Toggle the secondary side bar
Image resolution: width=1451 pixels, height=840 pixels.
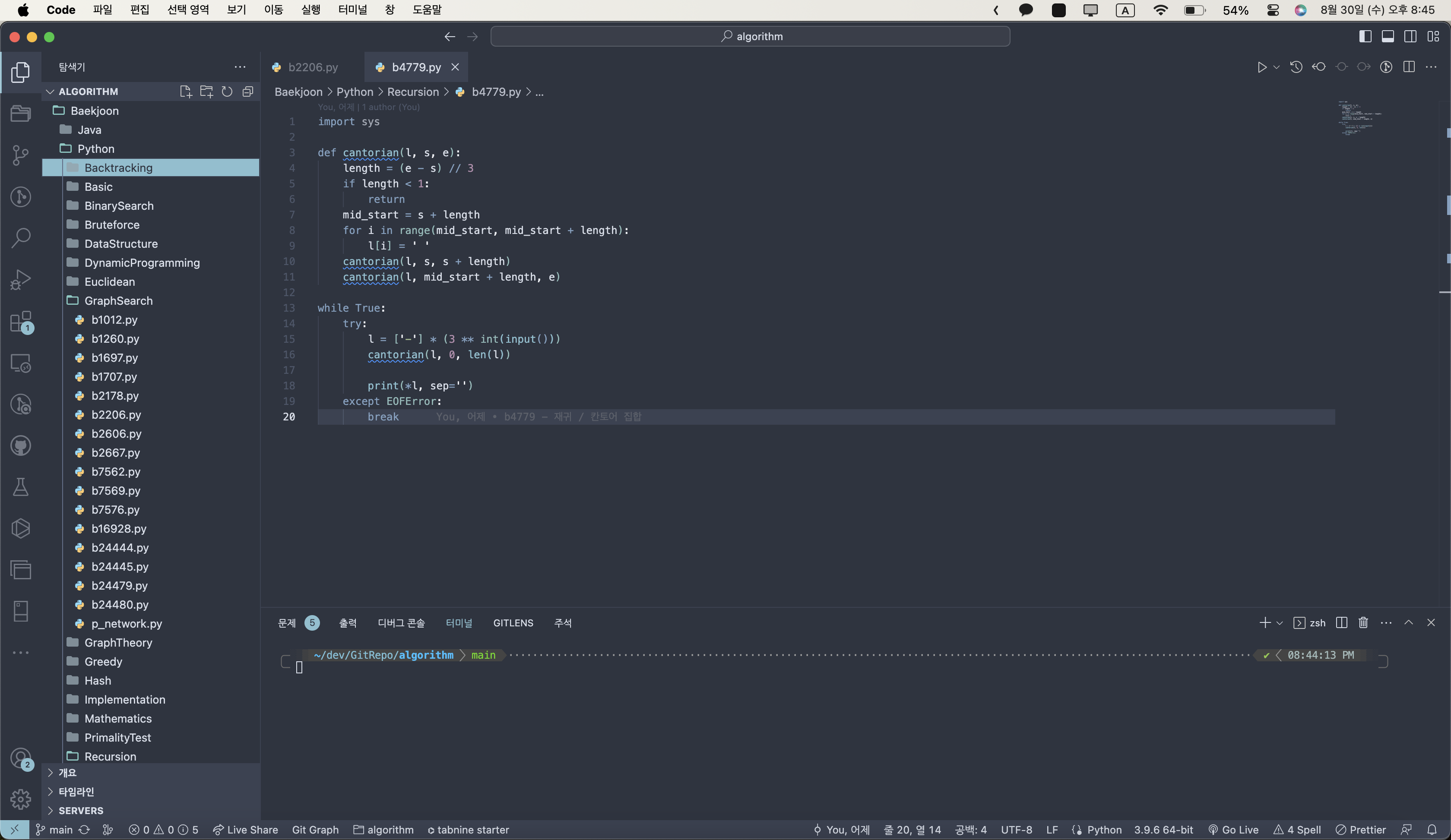(1410, 36)
